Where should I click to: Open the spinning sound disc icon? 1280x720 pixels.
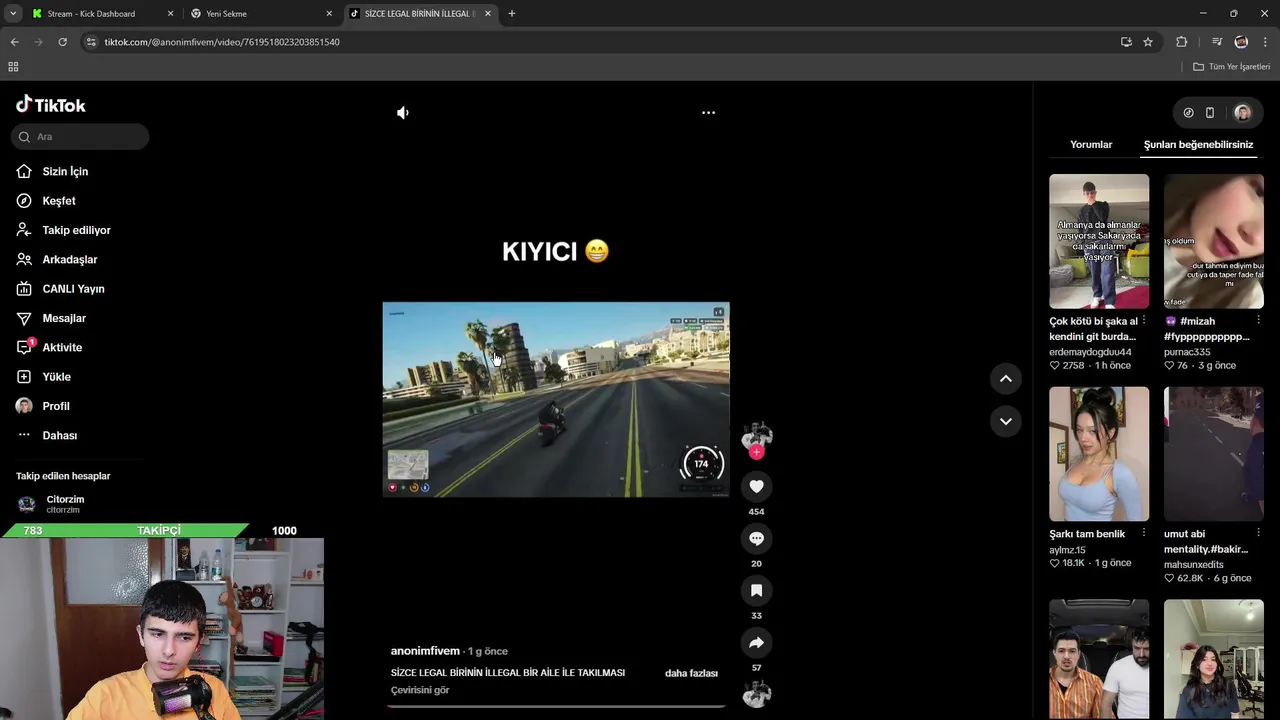point(757,694)
